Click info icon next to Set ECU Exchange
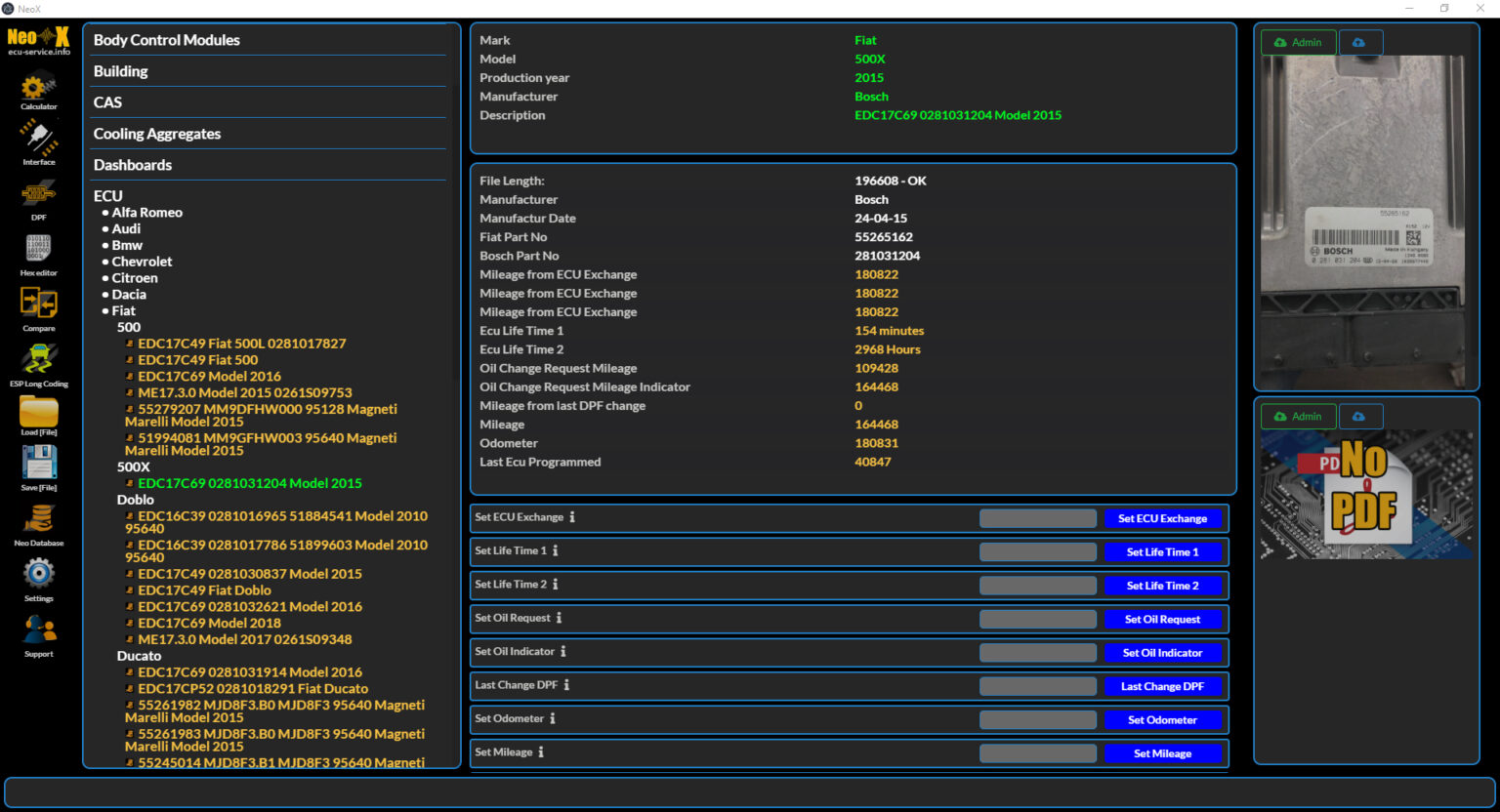The width and height of the screenshot is (1500, 812). click(x=572, y=517)
